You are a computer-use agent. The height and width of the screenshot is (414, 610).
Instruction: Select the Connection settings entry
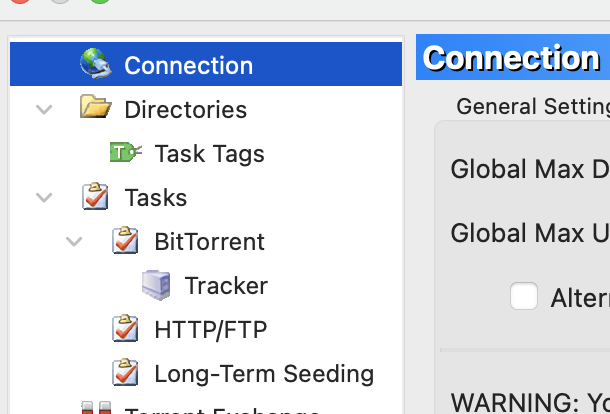click(188, 66)
